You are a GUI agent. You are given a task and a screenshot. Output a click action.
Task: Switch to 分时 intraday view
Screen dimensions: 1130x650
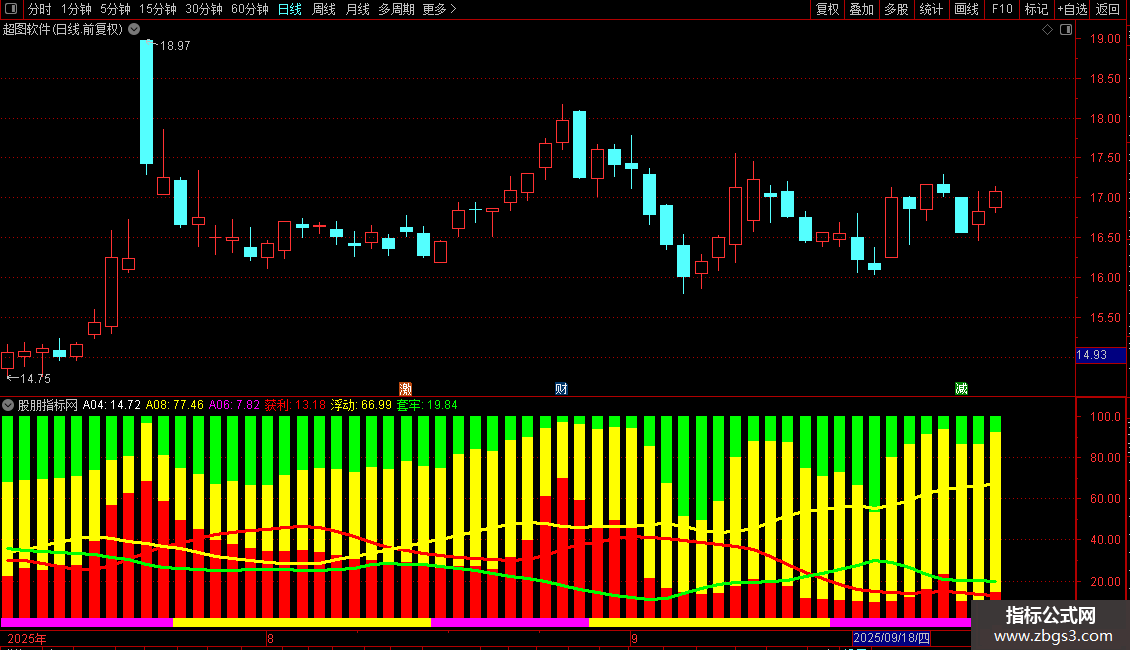point(40,9)
